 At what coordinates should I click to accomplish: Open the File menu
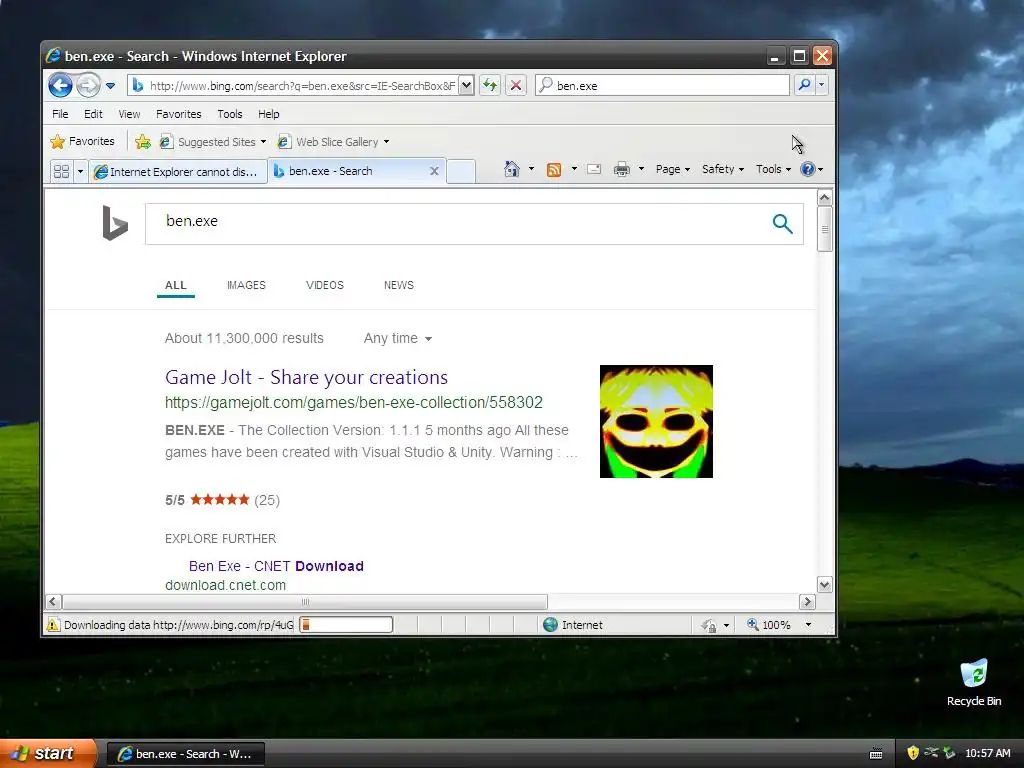[60, 114]
